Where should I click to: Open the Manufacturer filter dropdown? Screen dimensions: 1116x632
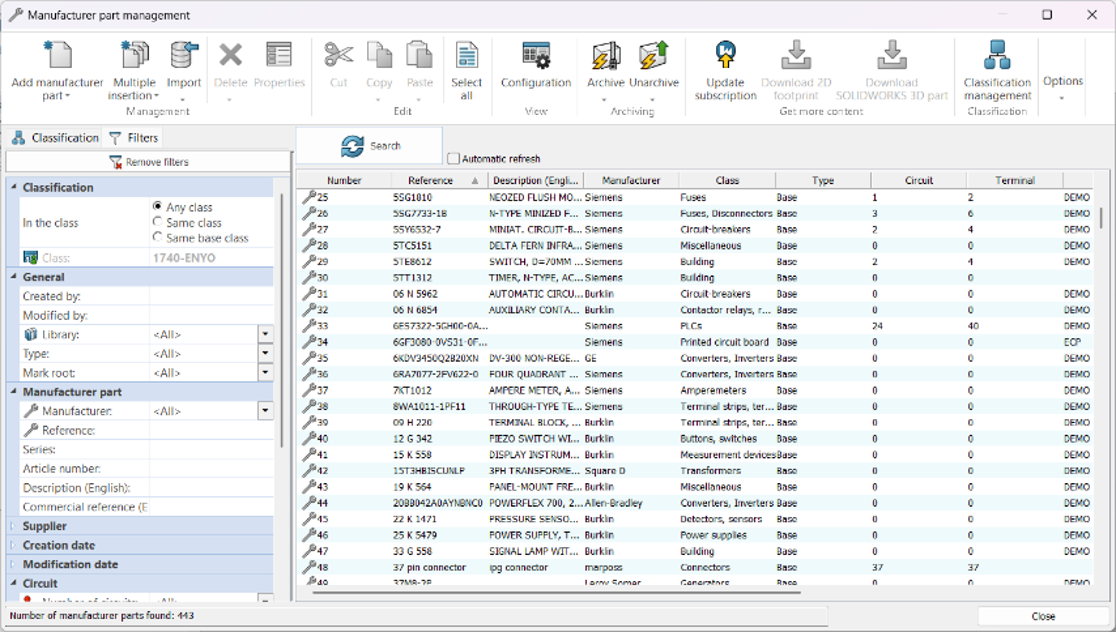coord(265,411)
